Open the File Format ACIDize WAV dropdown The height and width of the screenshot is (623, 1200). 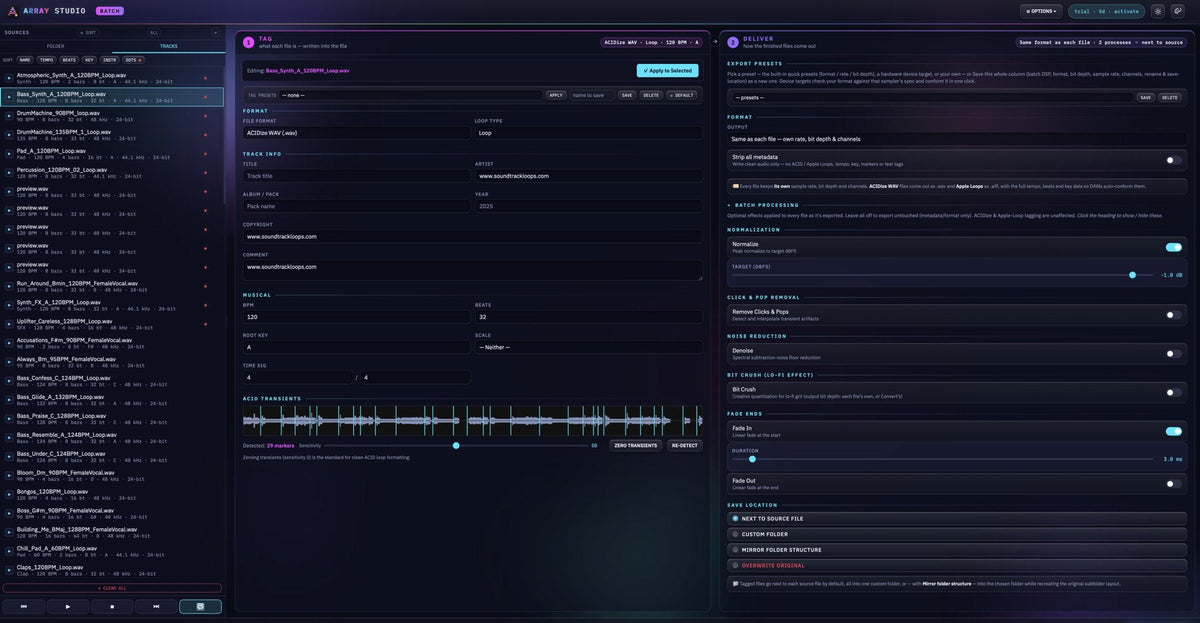[355, 132]
